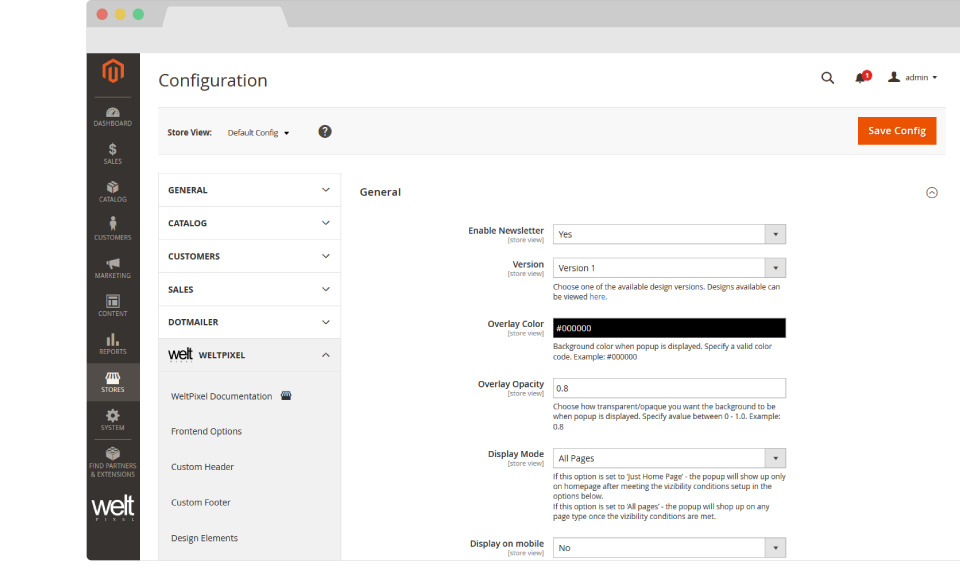
Task: Open the Display Mode dropdown
Action: point(669,458)
